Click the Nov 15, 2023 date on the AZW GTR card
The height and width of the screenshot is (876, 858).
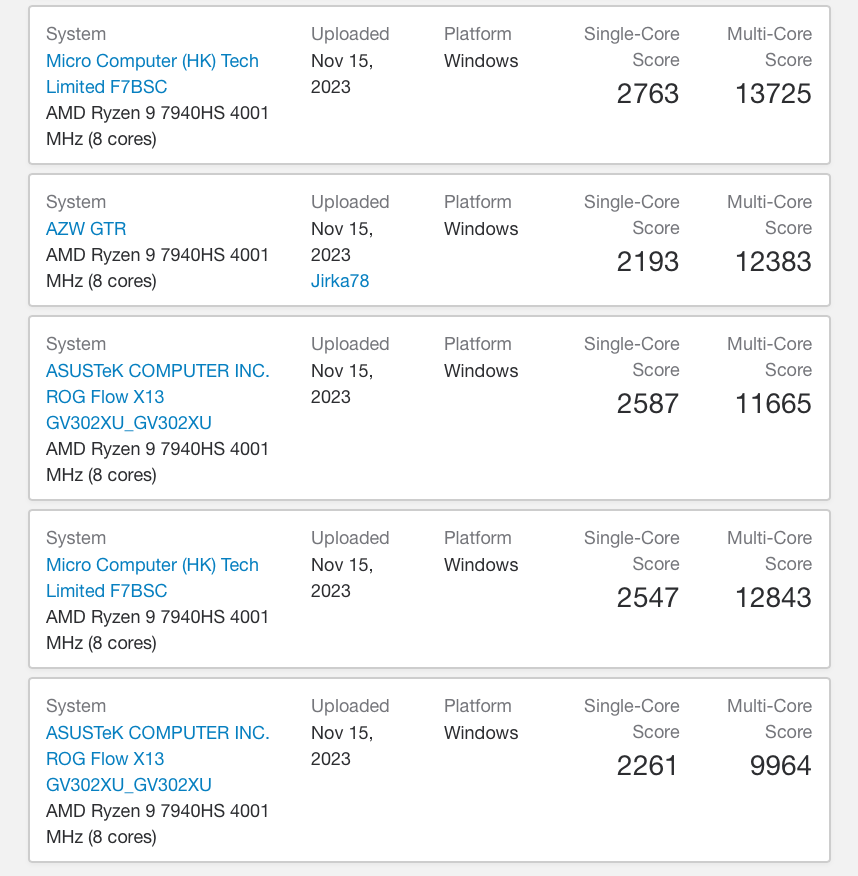click(x=350, y=241)
